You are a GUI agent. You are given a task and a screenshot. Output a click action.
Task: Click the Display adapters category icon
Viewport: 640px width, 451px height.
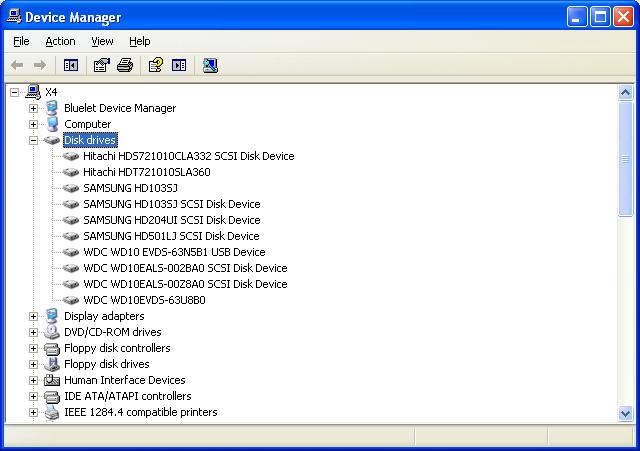pyautogui.click(x=52, y=316)
